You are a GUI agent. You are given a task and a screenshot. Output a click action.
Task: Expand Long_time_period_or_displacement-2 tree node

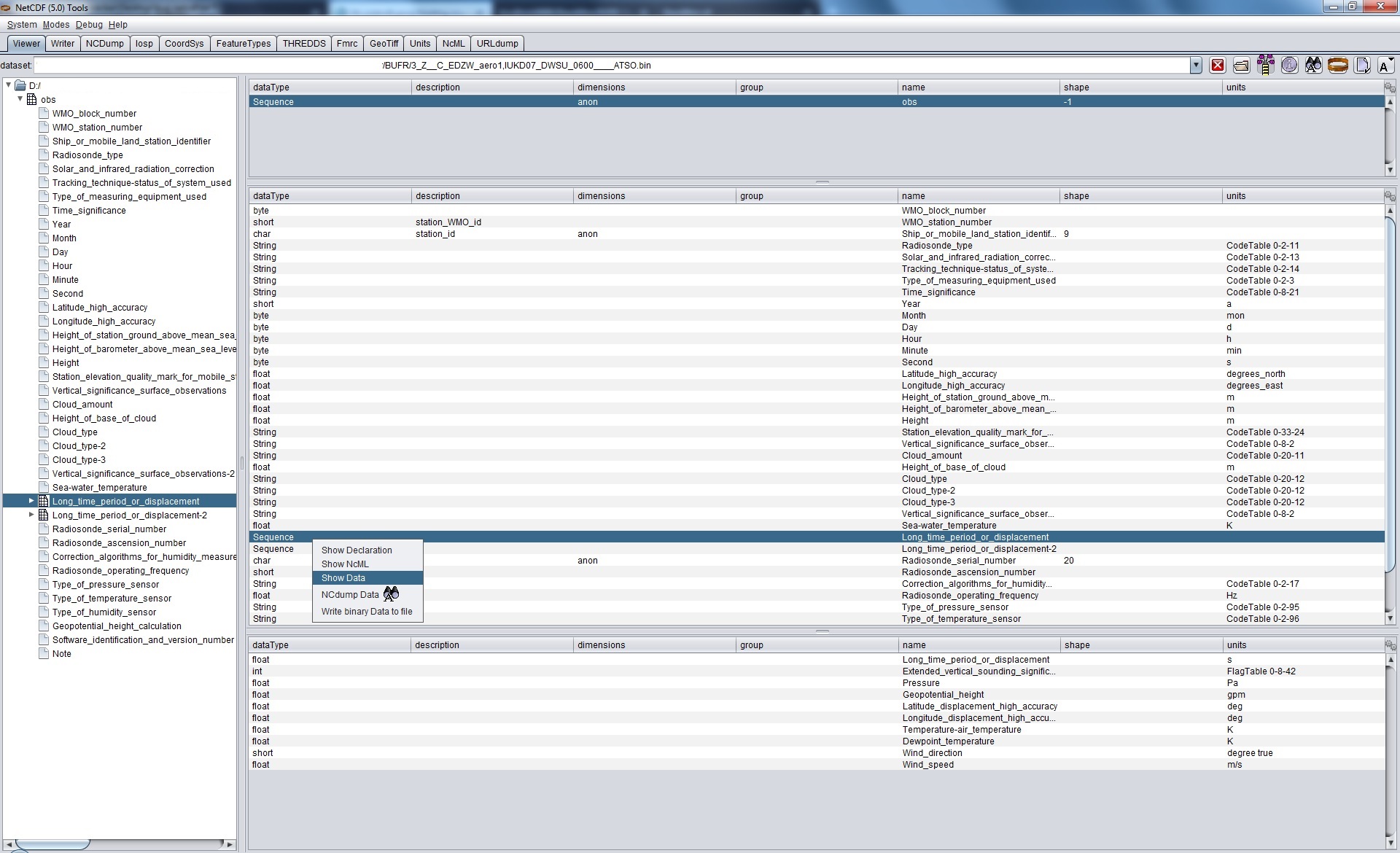point(31,515)
